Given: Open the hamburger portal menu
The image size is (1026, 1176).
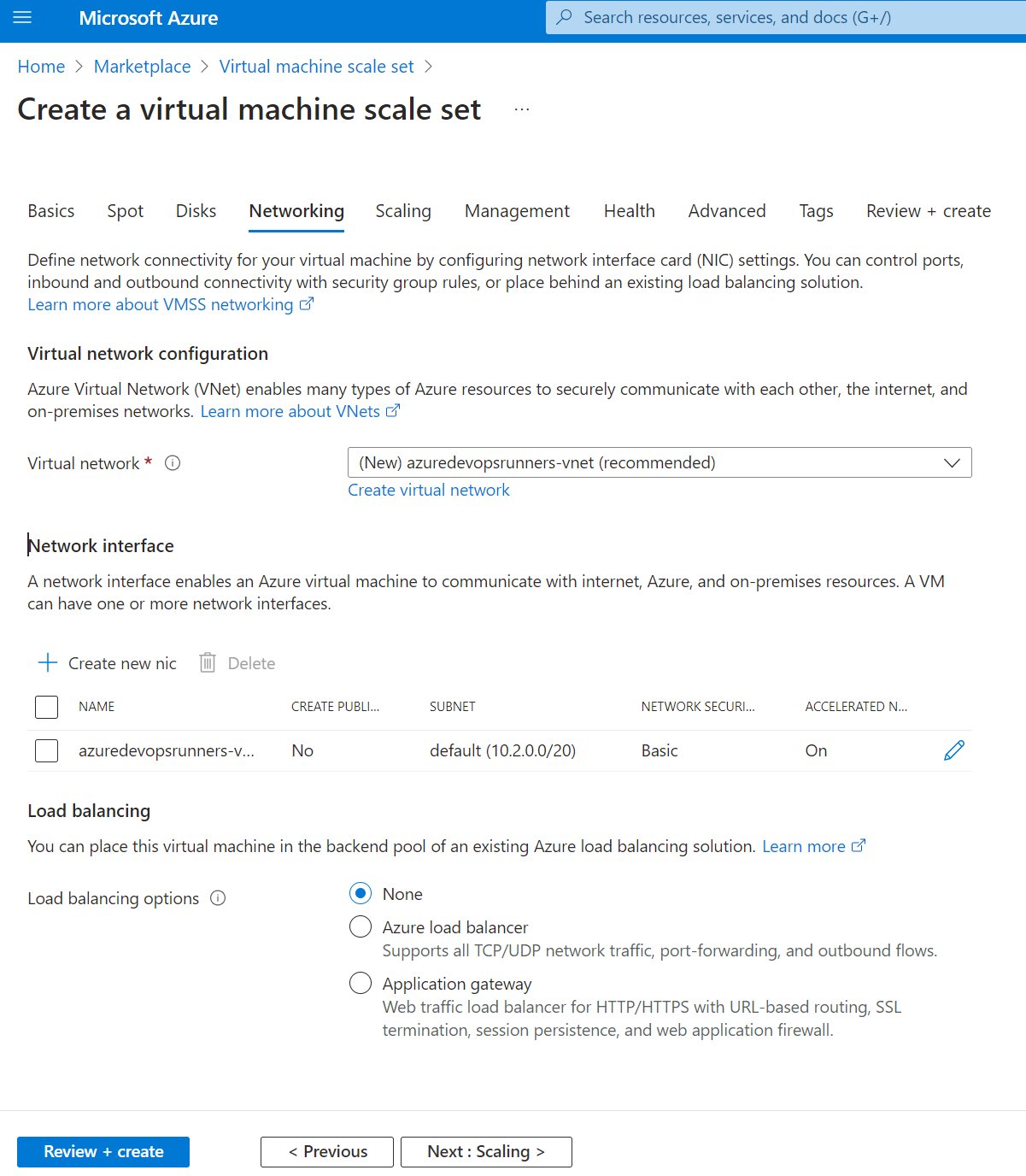Looking at the screenshot, I should coord(23,18).
